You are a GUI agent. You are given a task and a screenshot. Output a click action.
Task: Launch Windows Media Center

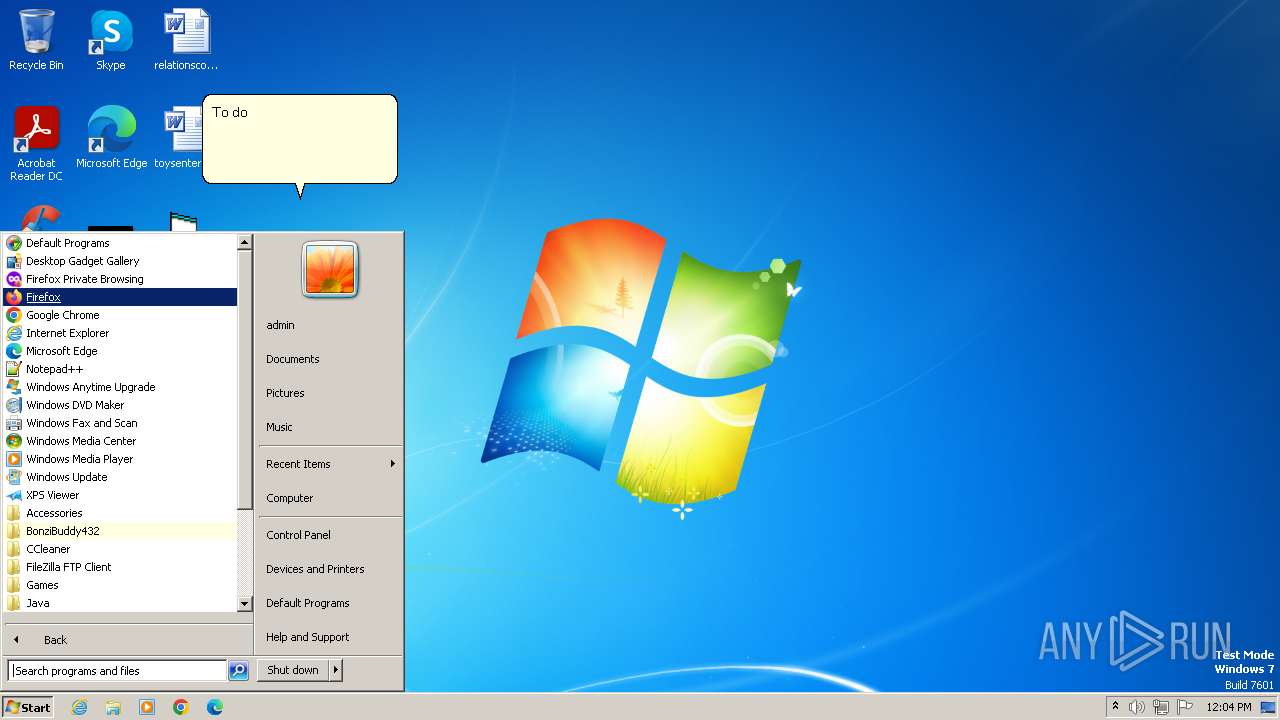tap(120, 441)
